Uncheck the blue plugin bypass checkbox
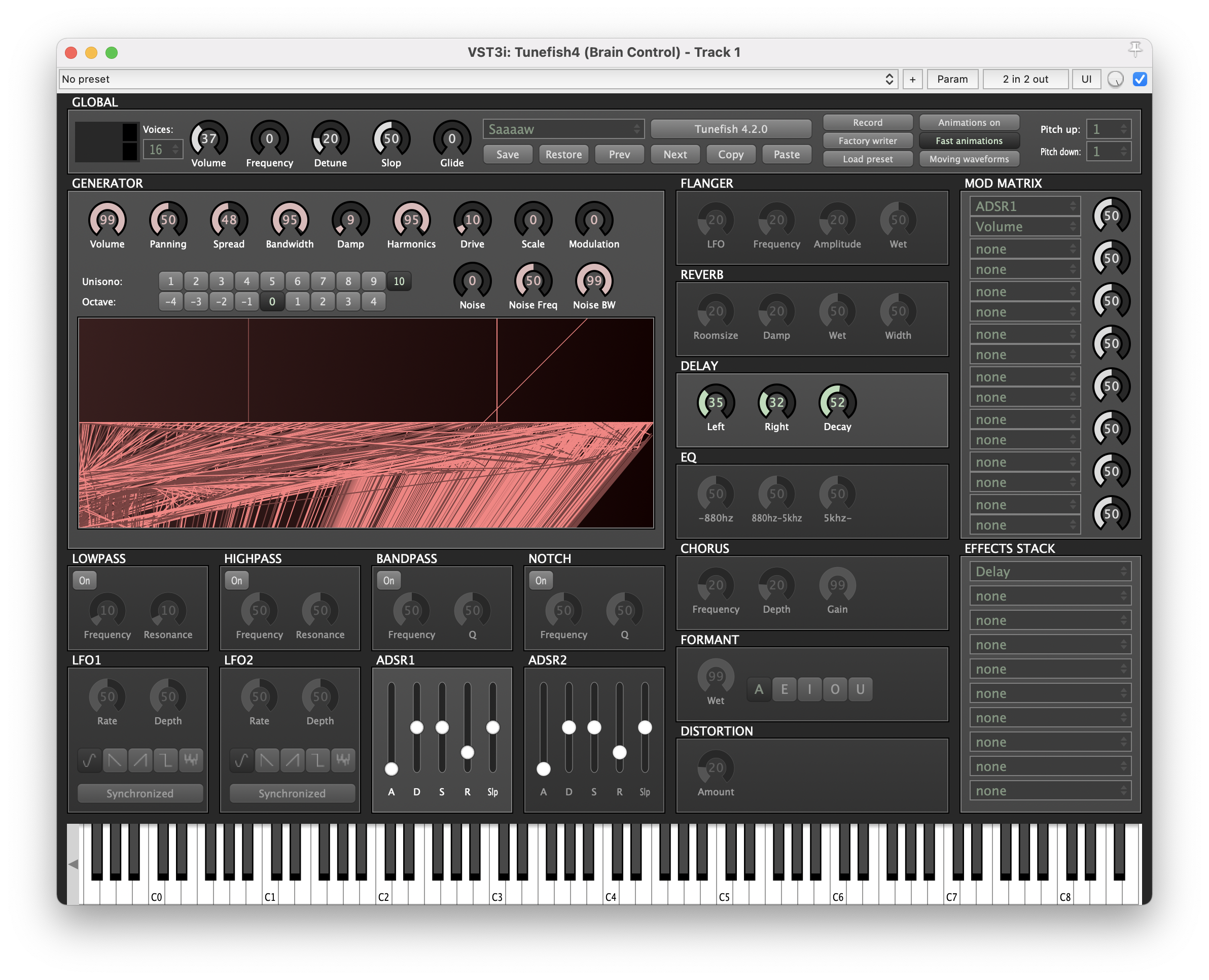 (1140, 79)
